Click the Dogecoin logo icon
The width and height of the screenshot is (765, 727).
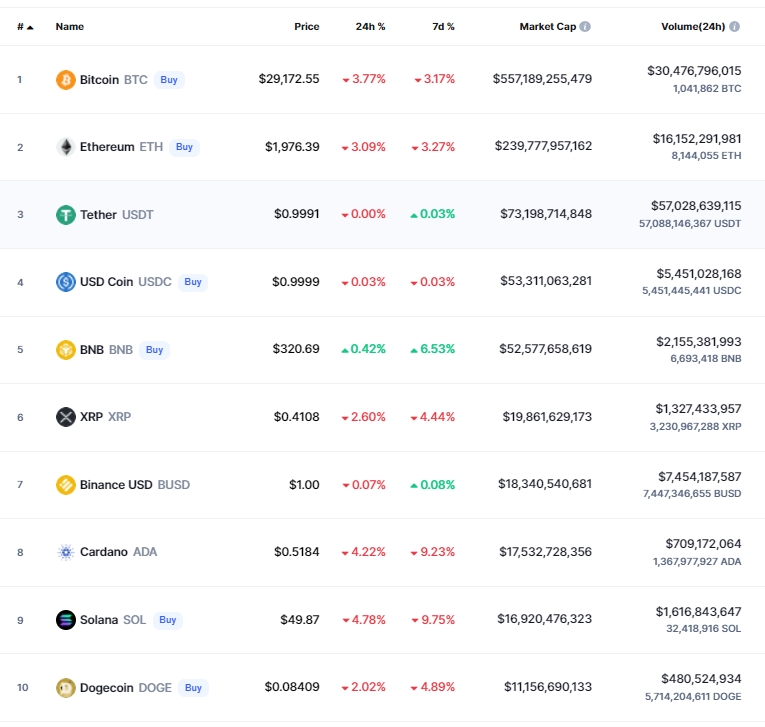(66, 688)
